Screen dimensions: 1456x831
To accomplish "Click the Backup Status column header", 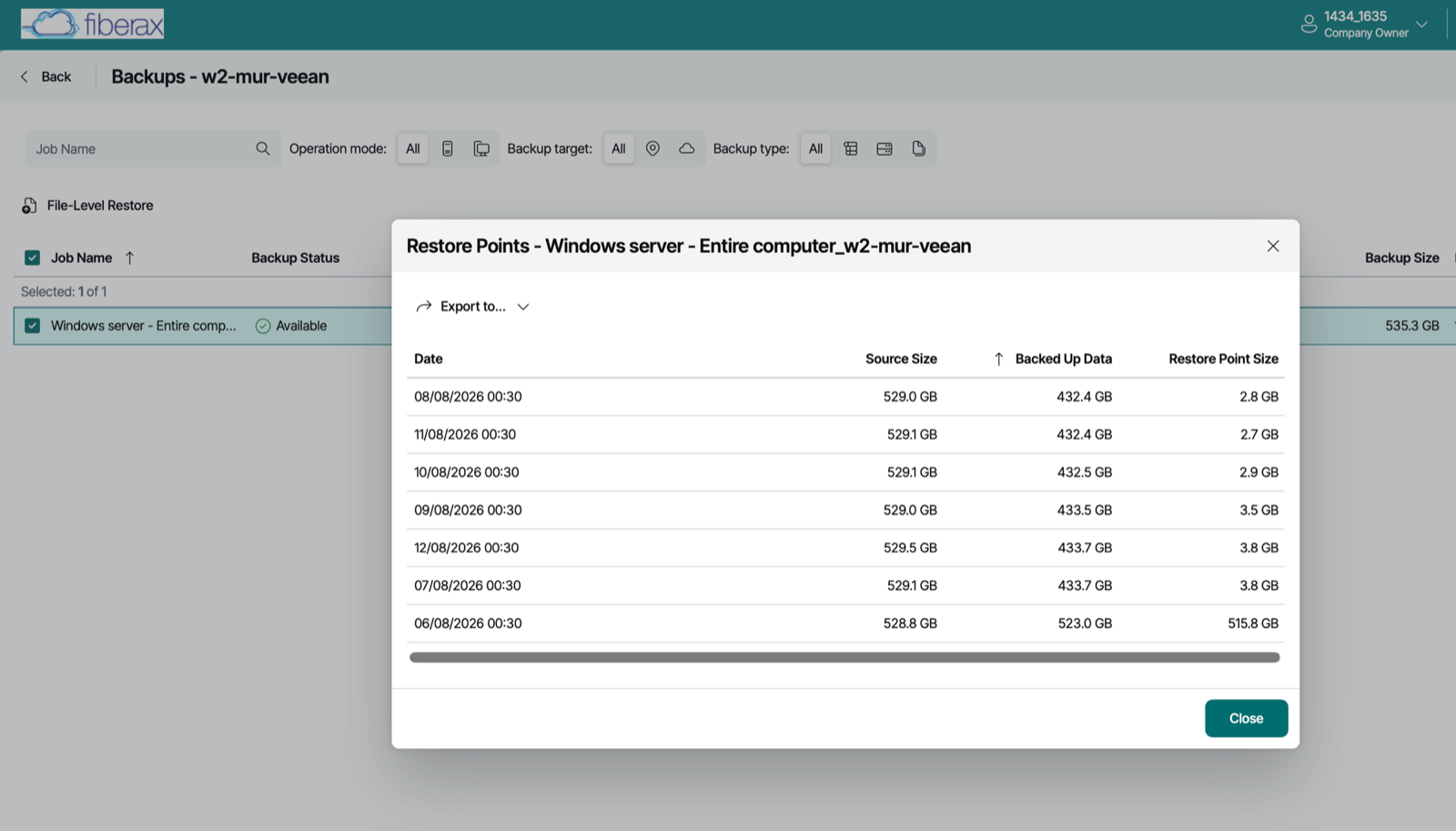I will (x=295, y=258).
